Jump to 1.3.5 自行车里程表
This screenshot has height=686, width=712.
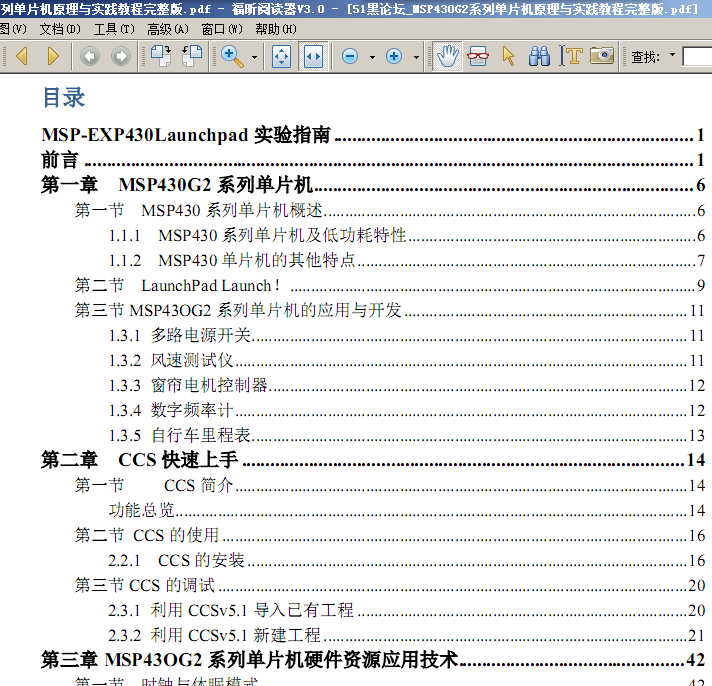(407, 435)
